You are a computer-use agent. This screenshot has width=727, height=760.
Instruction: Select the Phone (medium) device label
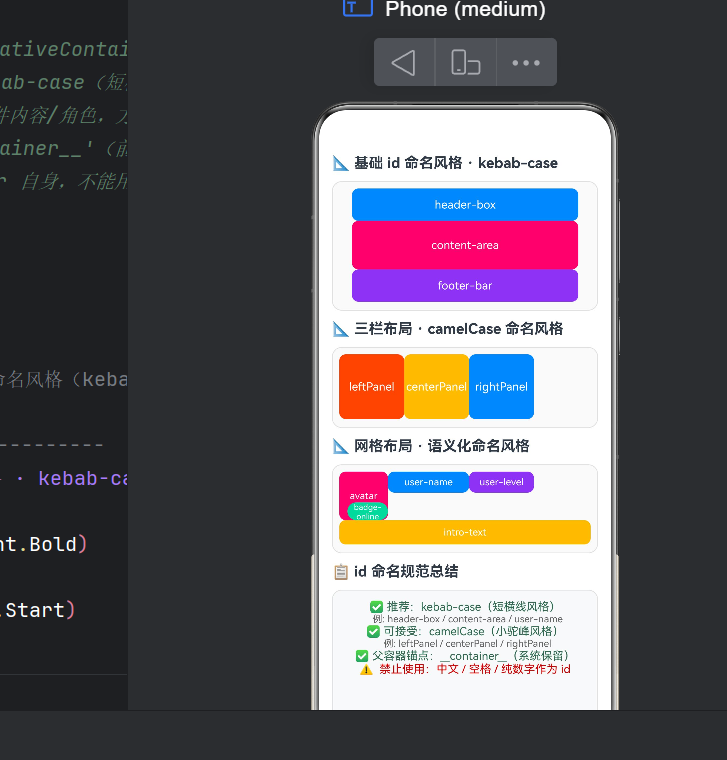(x=465, y=9)
